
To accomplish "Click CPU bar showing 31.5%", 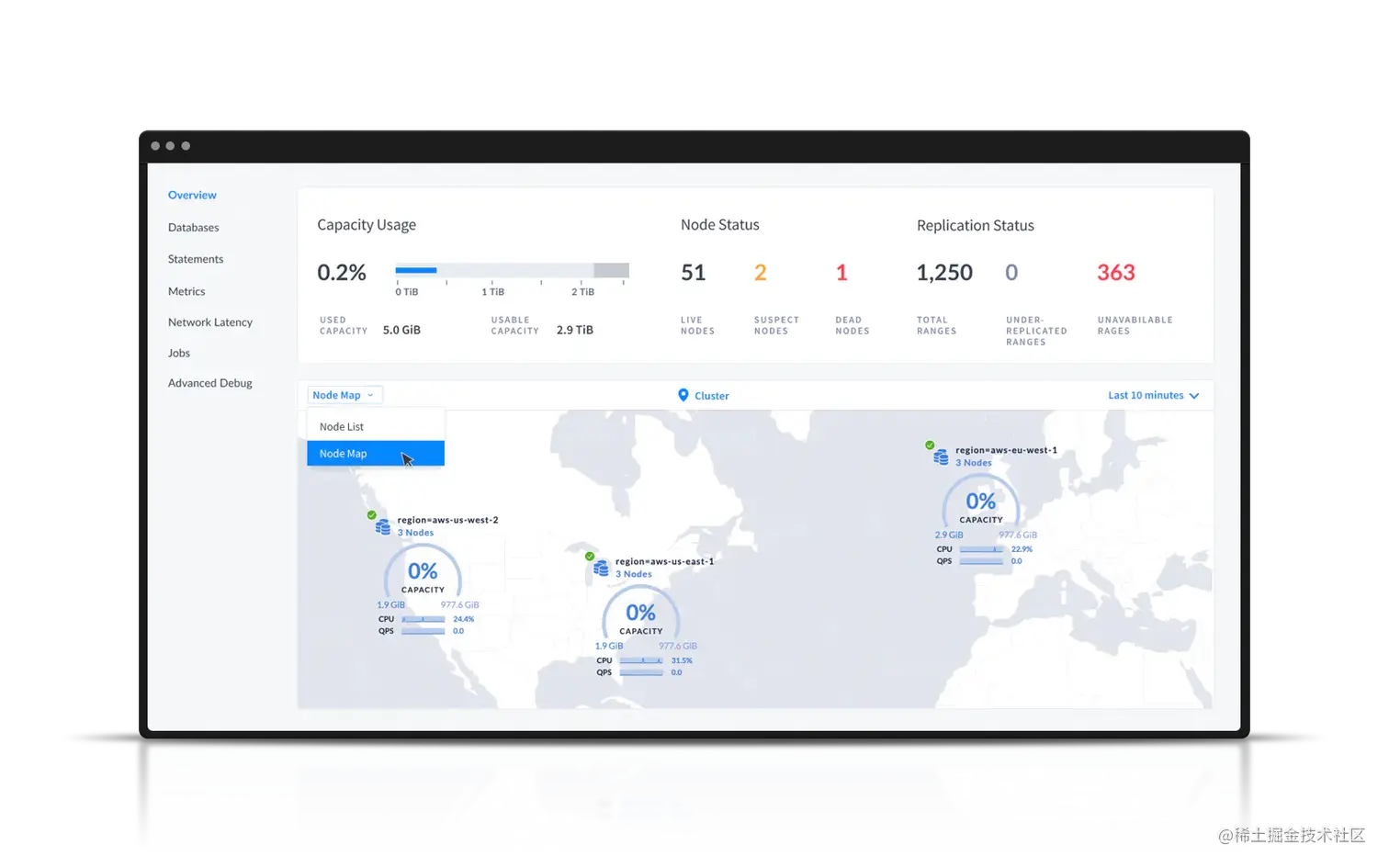I will [x=641, y=660].
